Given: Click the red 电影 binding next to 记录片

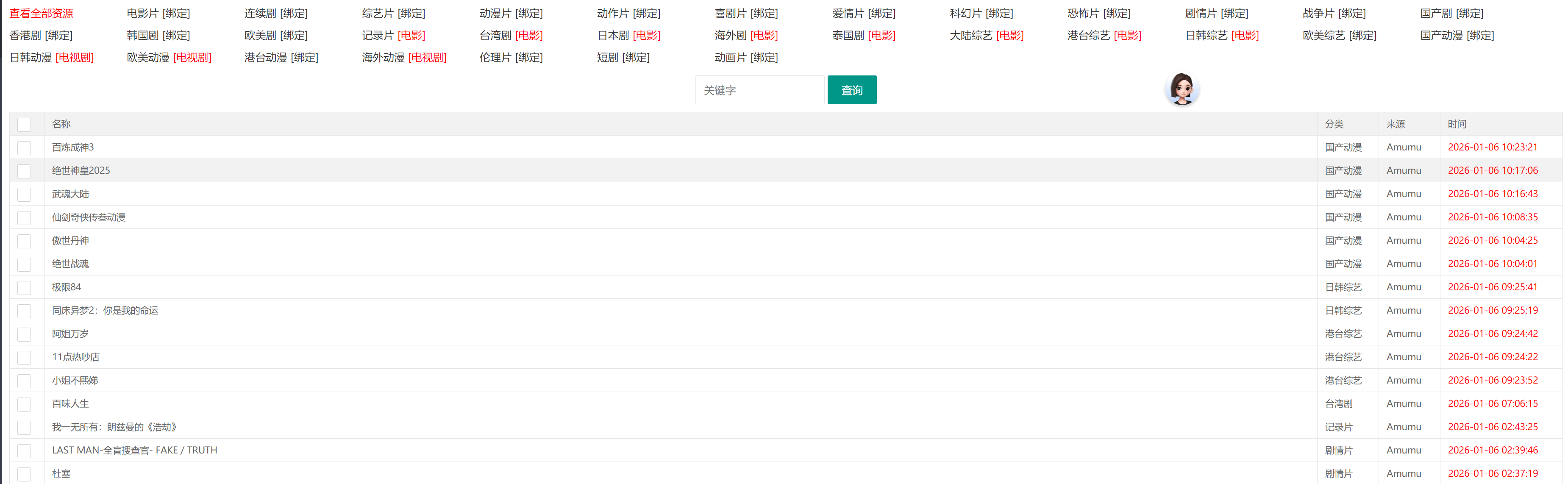Looking at the screenshot, I should click(411, 35).
